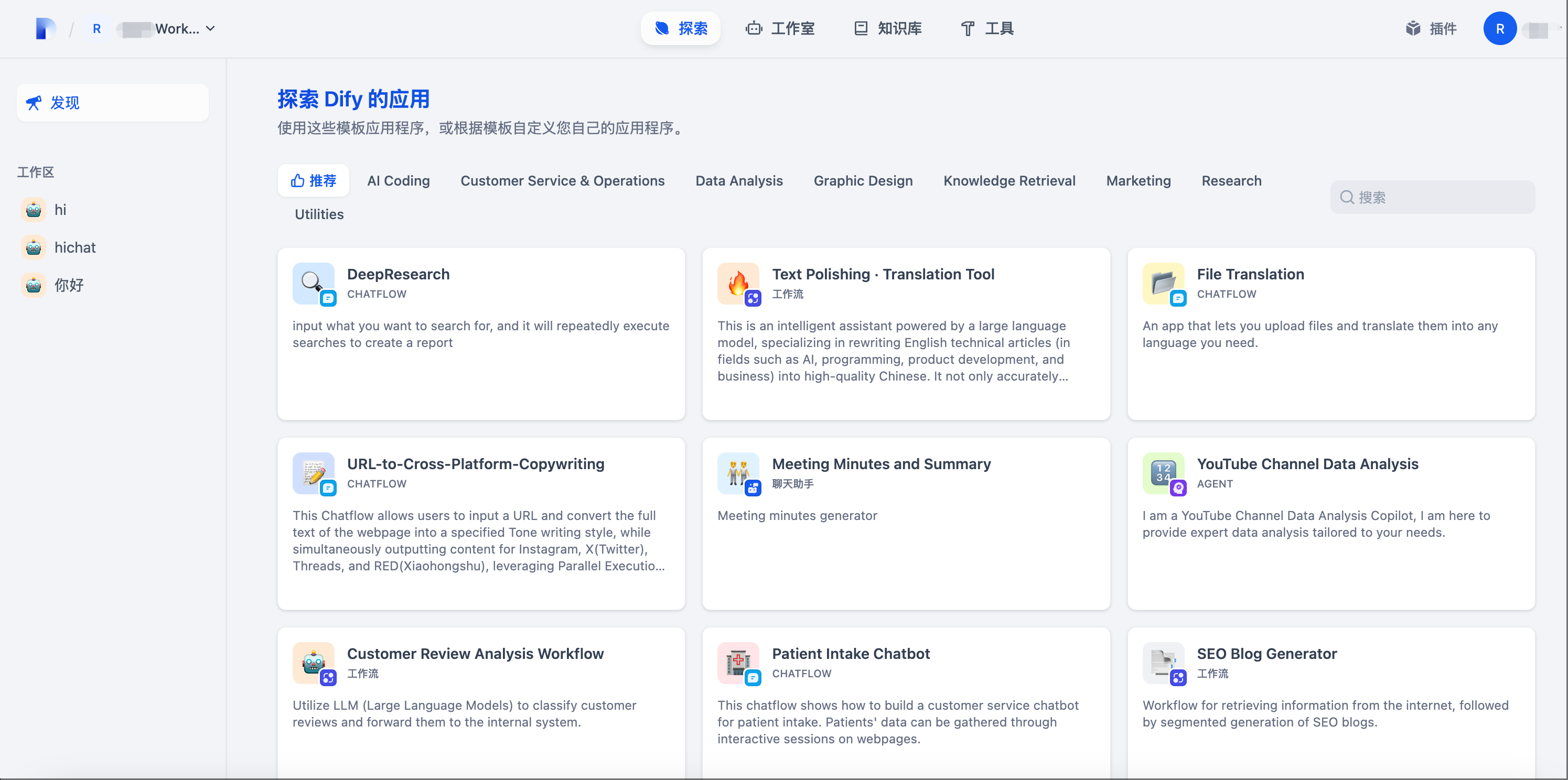Open the 你好 workspace app

pos(113,285)
